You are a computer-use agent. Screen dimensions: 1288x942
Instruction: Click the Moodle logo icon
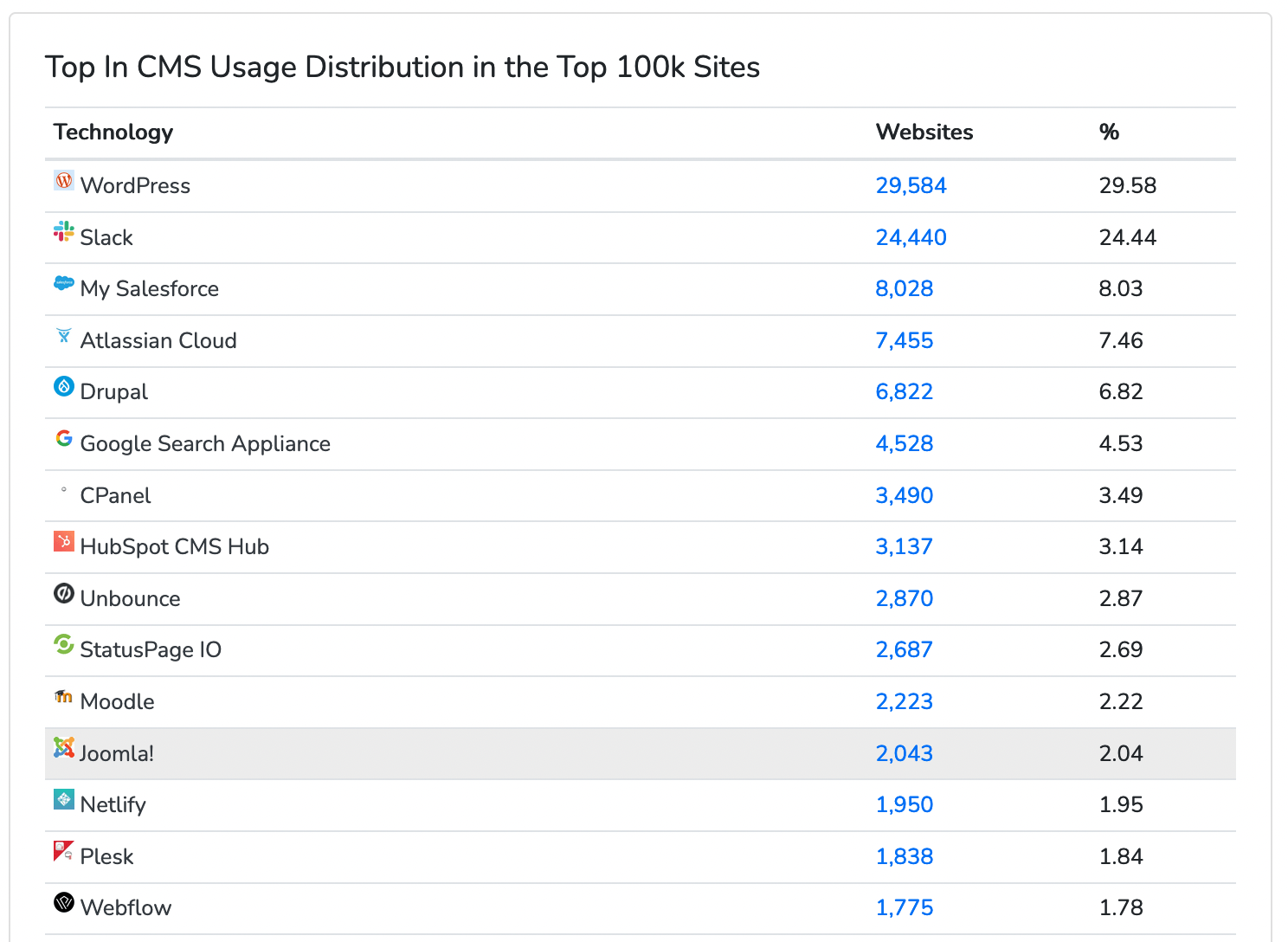[x=64, y=696]
